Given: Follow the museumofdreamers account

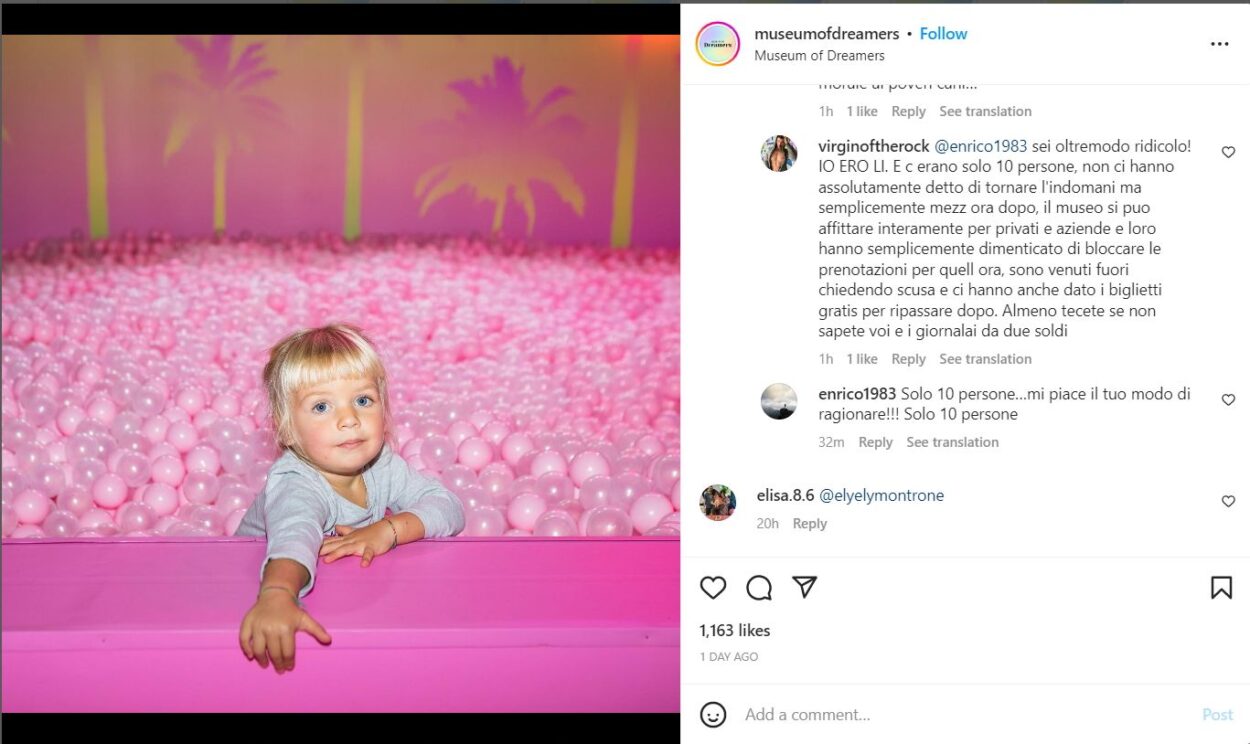Looking at the screenshot, I should tap(943, 34).
